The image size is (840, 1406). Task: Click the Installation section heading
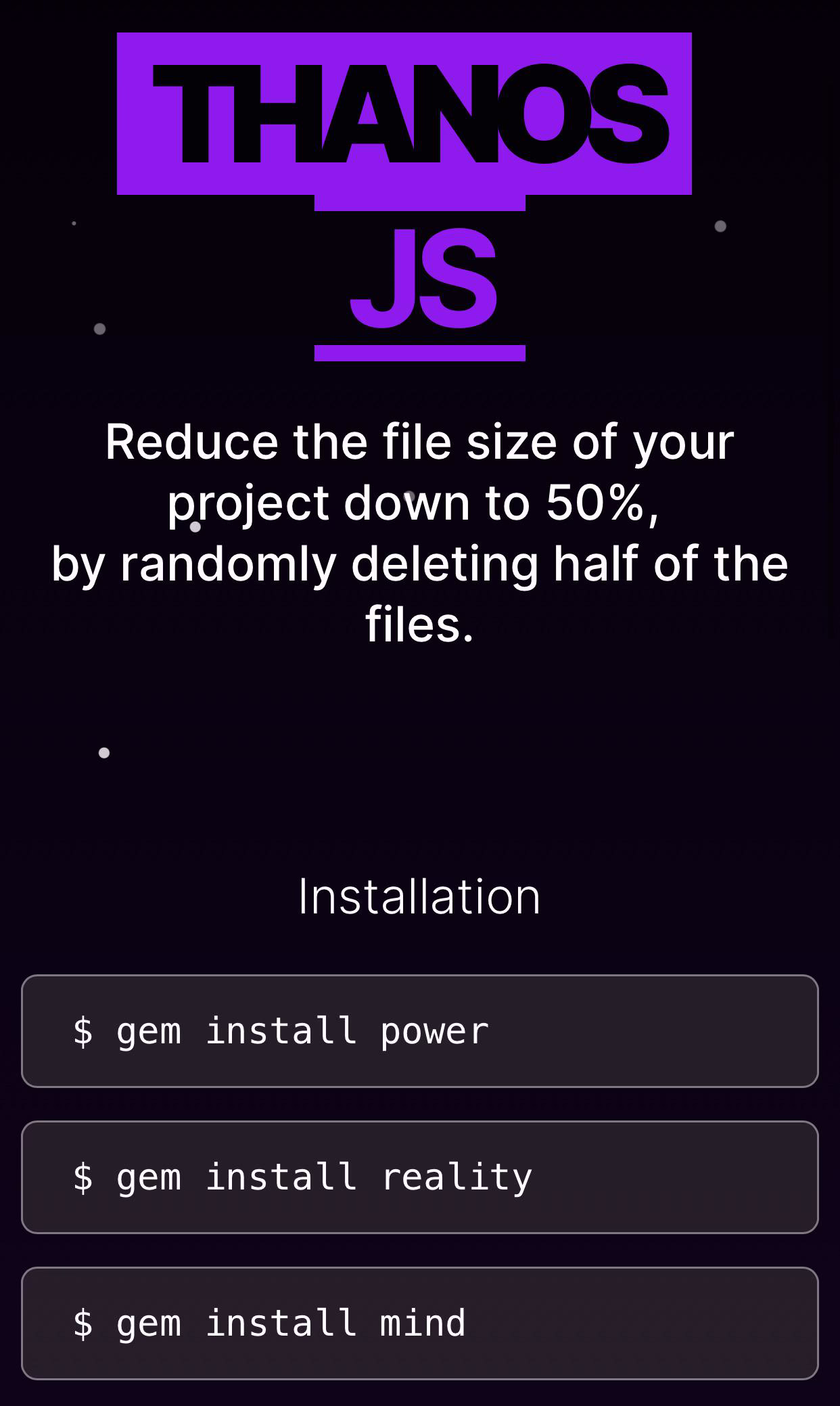pos(419,897)
